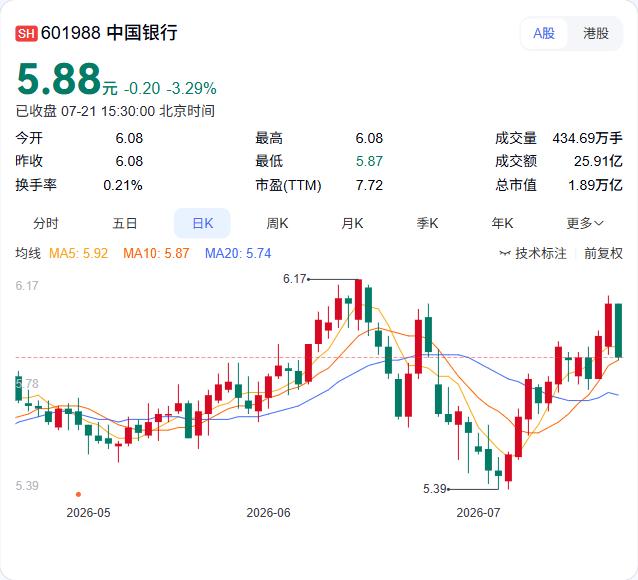Click the technical annotation icon
638x580 pixels.
[505, 254]
